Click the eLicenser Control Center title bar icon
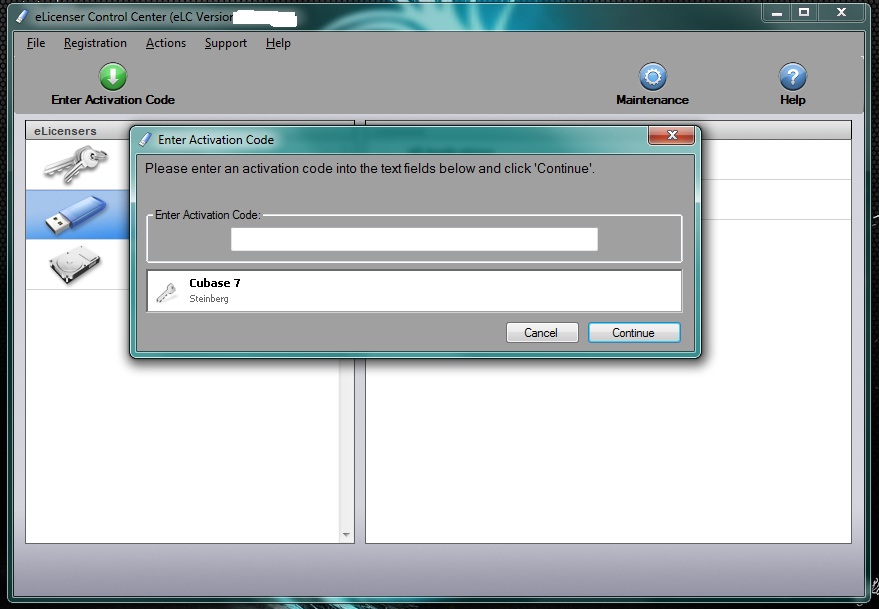879x609 pixels. (x=22, y=16)
